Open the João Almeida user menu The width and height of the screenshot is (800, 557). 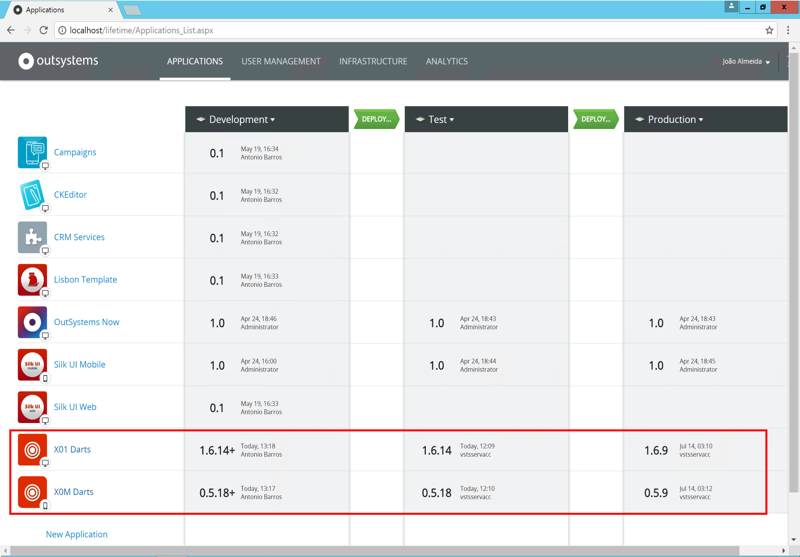746,61
